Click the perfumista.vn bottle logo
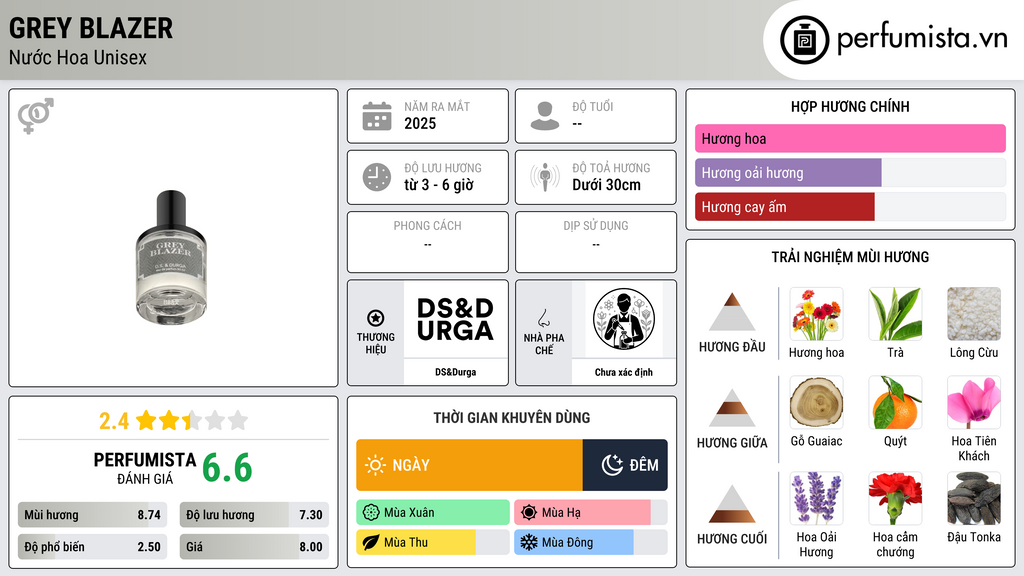The height and width of the screenshot is (576, 1024). click(804, 40)
